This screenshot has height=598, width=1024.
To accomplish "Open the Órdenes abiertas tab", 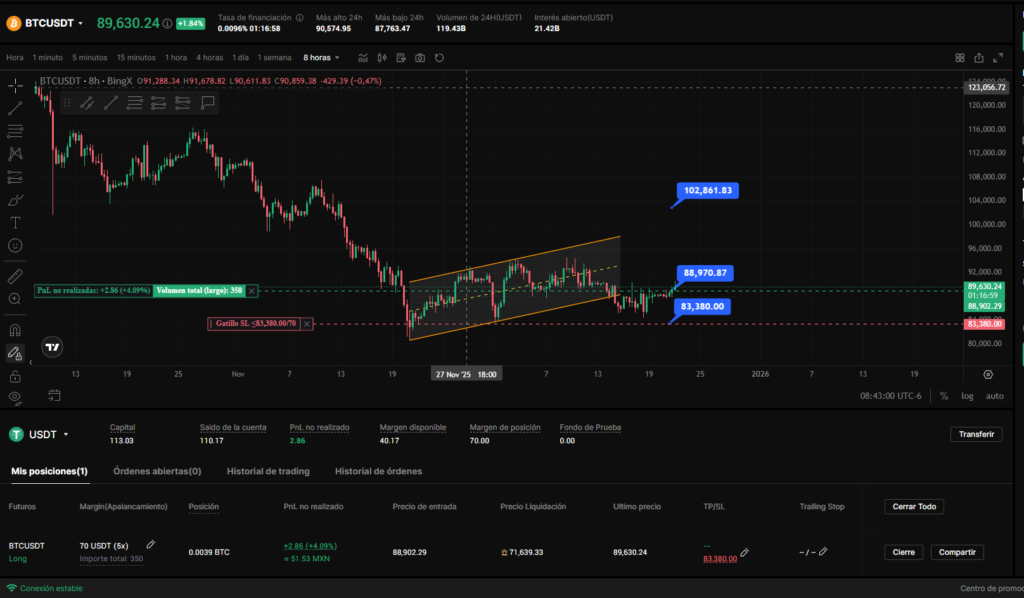I will [x=157, y=471].
